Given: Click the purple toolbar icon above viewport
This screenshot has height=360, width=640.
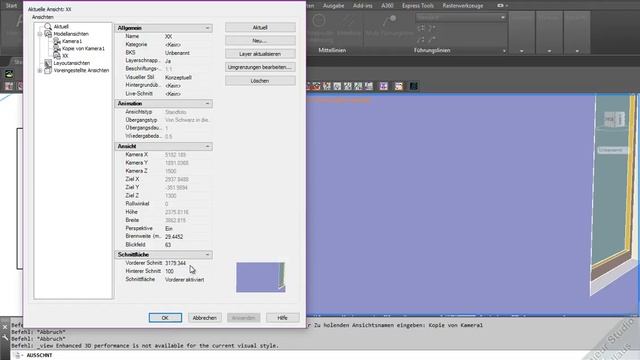Looking at the screenshot, I should click(384, 86).
